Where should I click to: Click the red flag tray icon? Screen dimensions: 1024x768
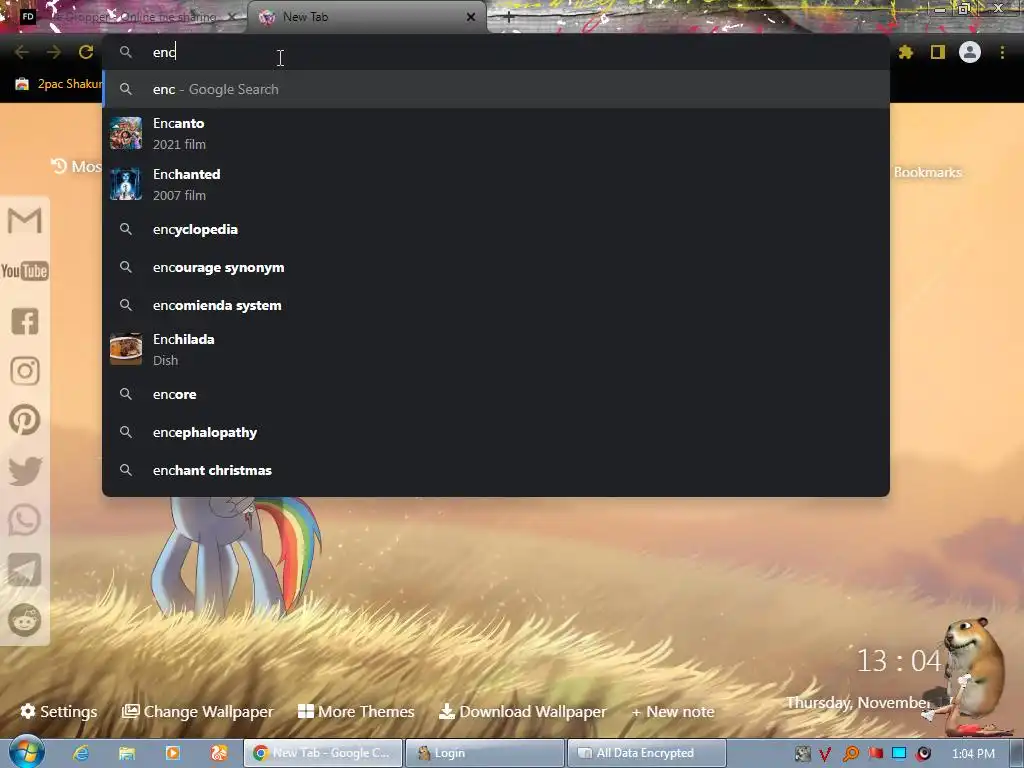tap(875, 753)
